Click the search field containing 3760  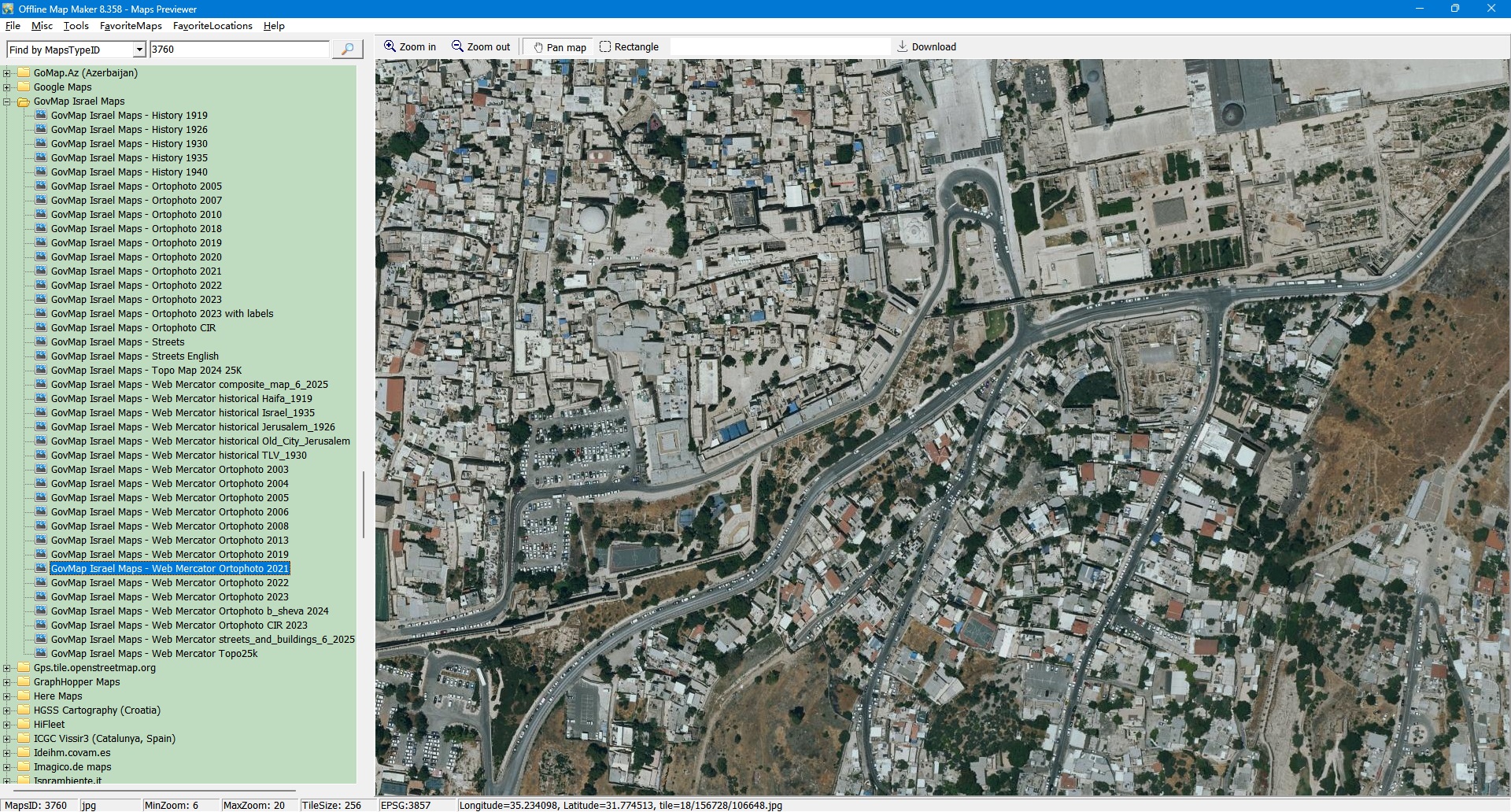[239, 50]
